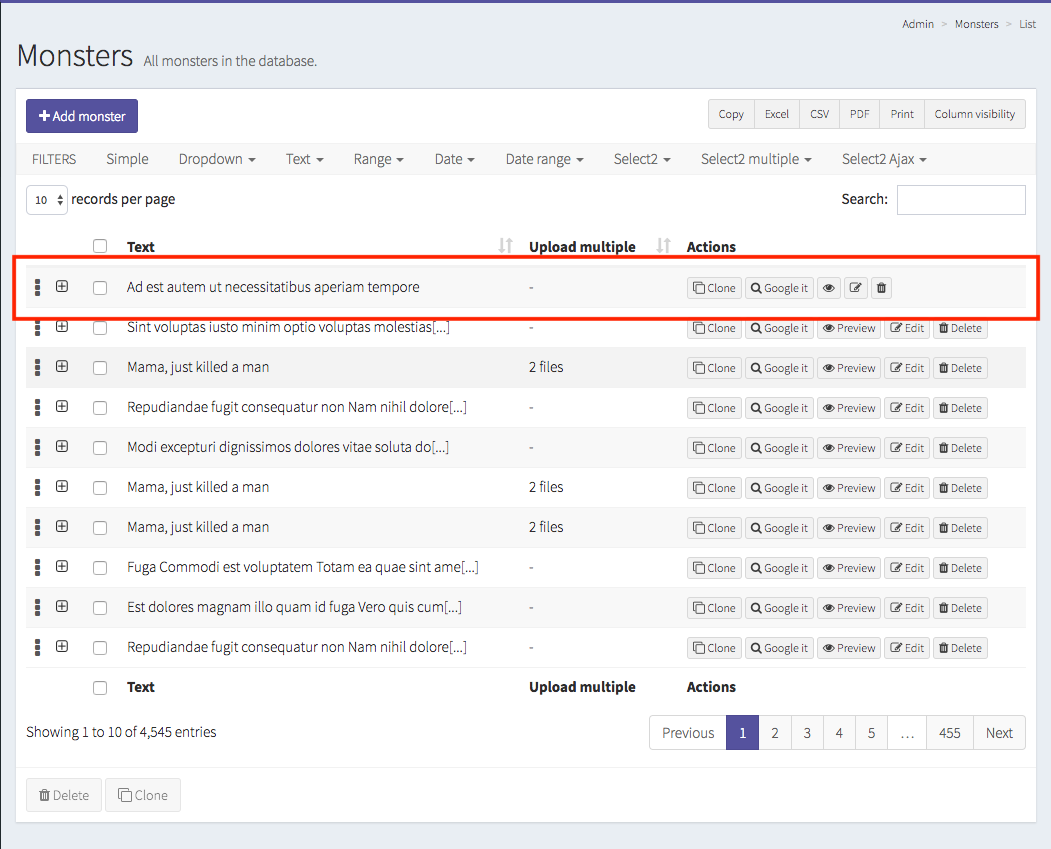Check the checkbox for the last 'Repudiandae fugit' row

pyautogui.click(x=99, y=647)
